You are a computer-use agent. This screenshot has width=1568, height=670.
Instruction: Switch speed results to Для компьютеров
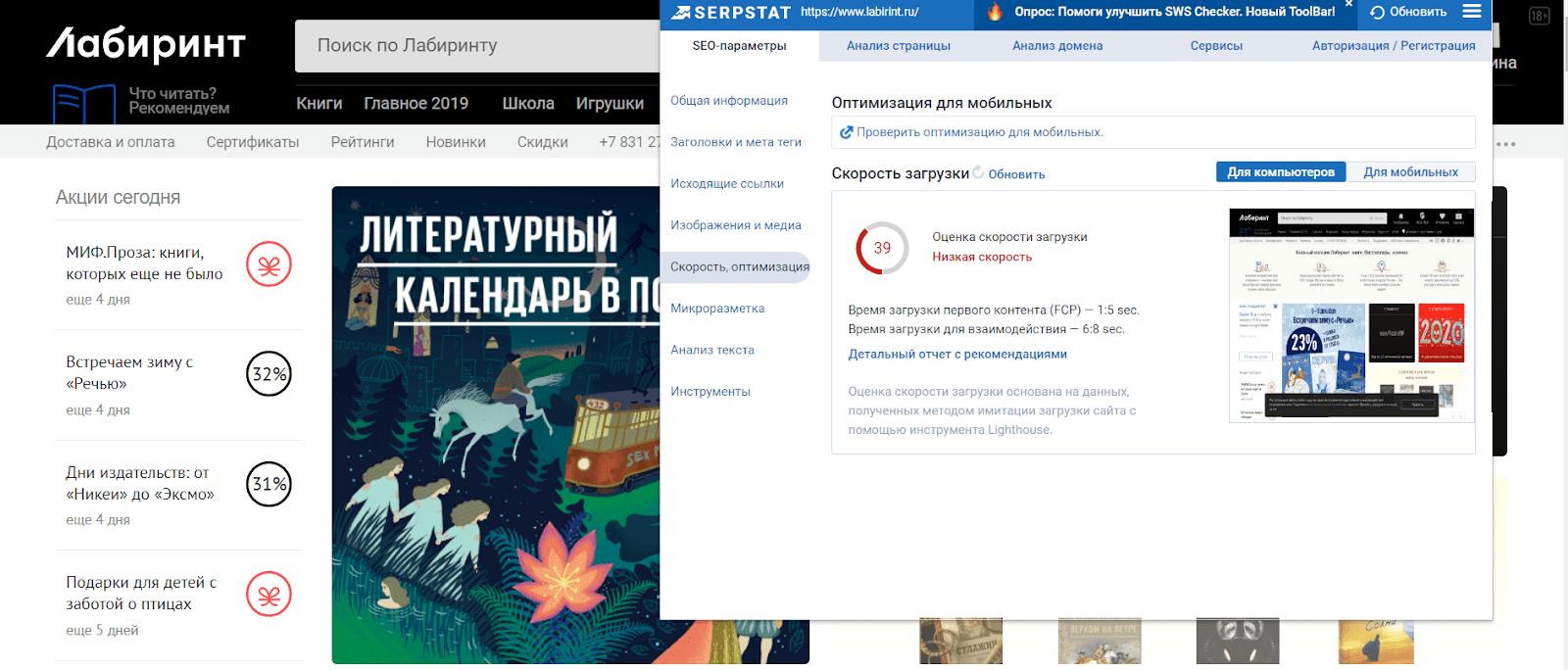[1281, 171]
